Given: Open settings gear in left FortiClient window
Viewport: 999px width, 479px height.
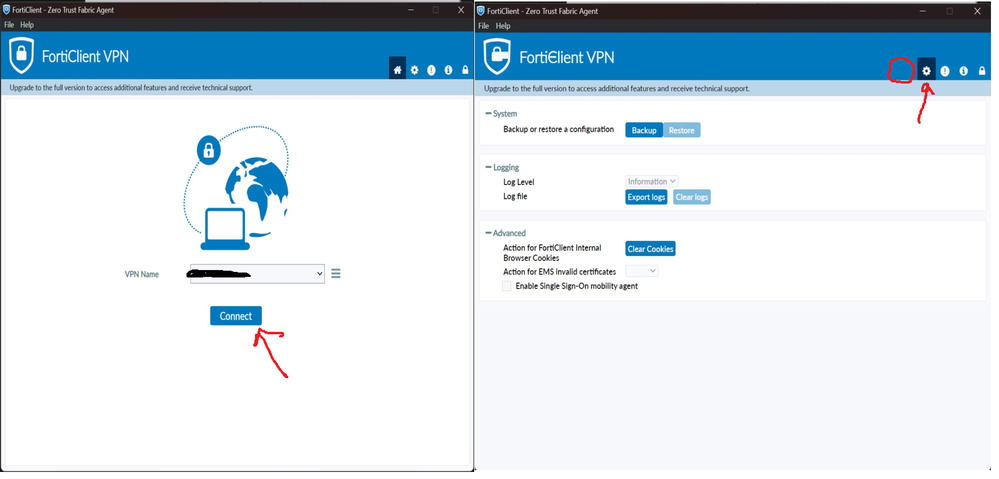Looking at the screenshot, I should point(415,70).
